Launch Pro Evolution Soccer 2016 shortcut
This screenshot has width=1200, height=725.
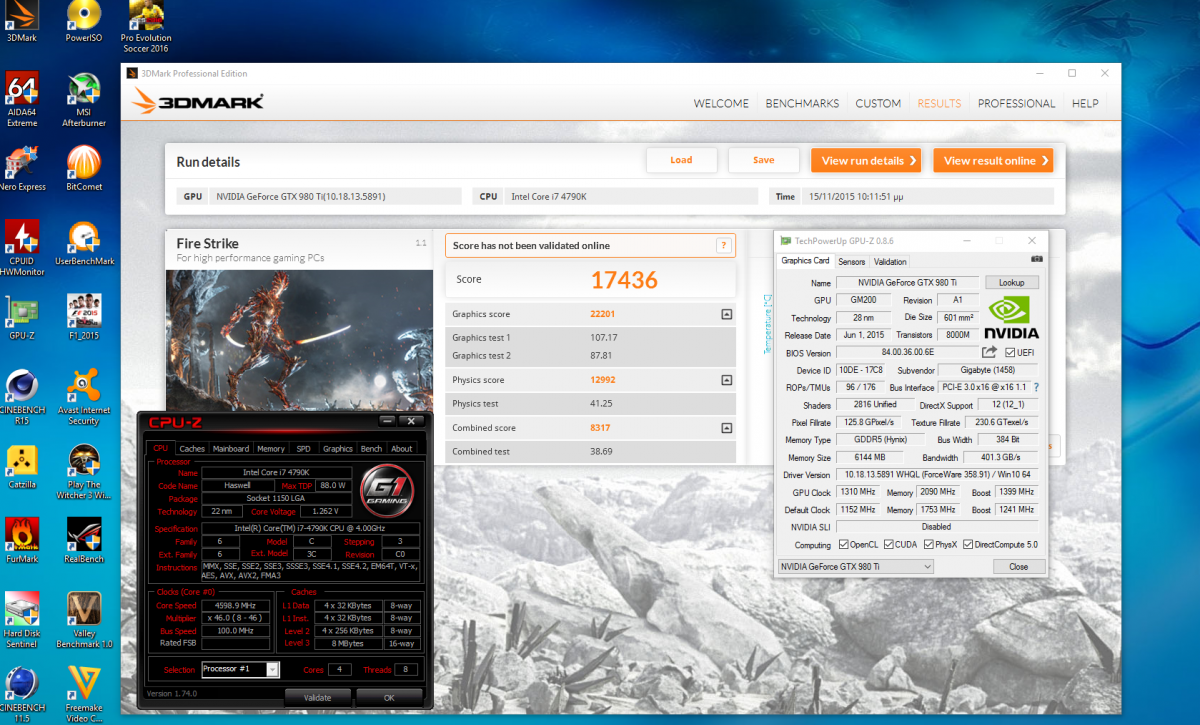click(x=148, y=27)
